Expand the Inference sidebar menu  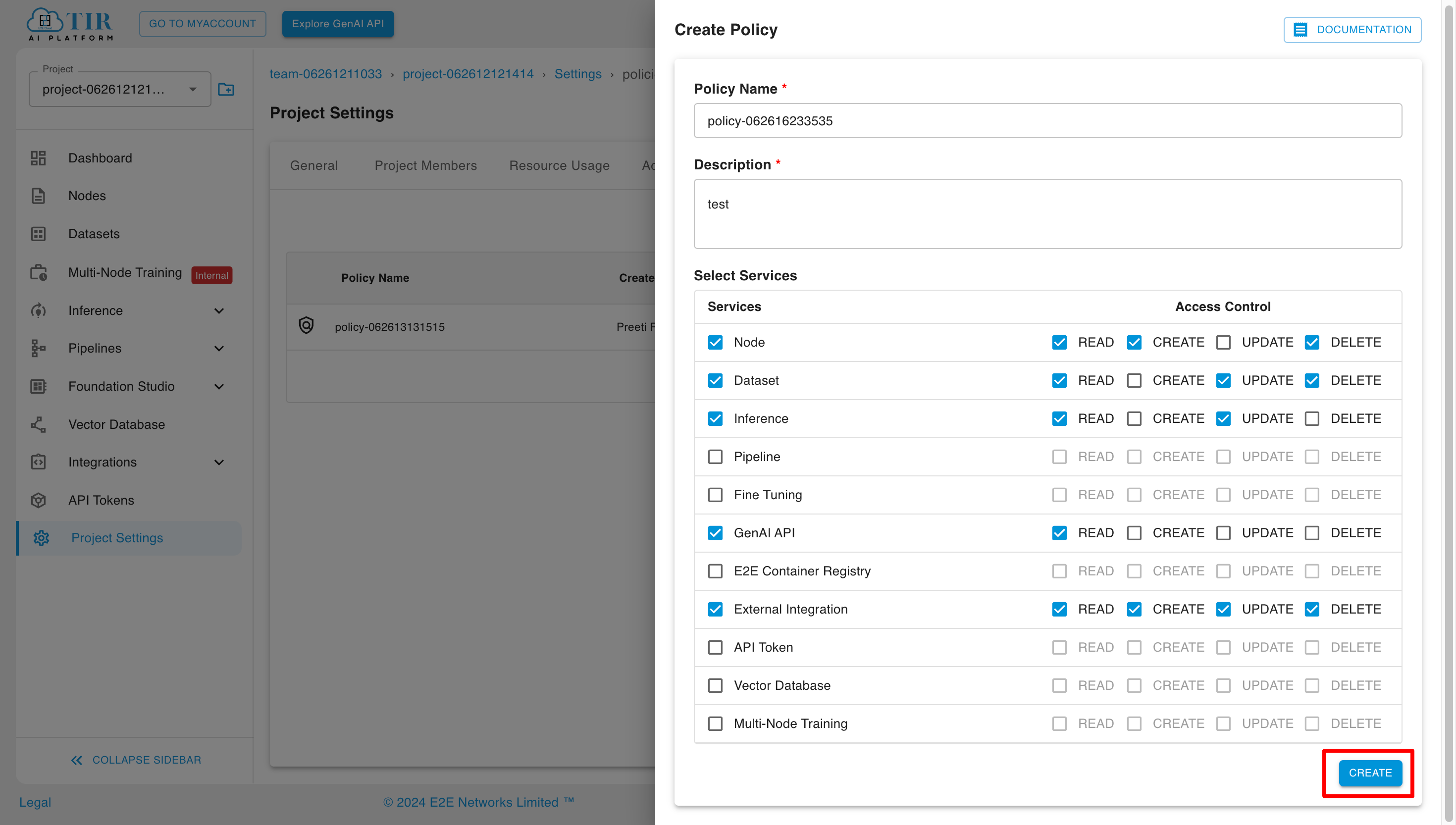(x=219, y=310)
